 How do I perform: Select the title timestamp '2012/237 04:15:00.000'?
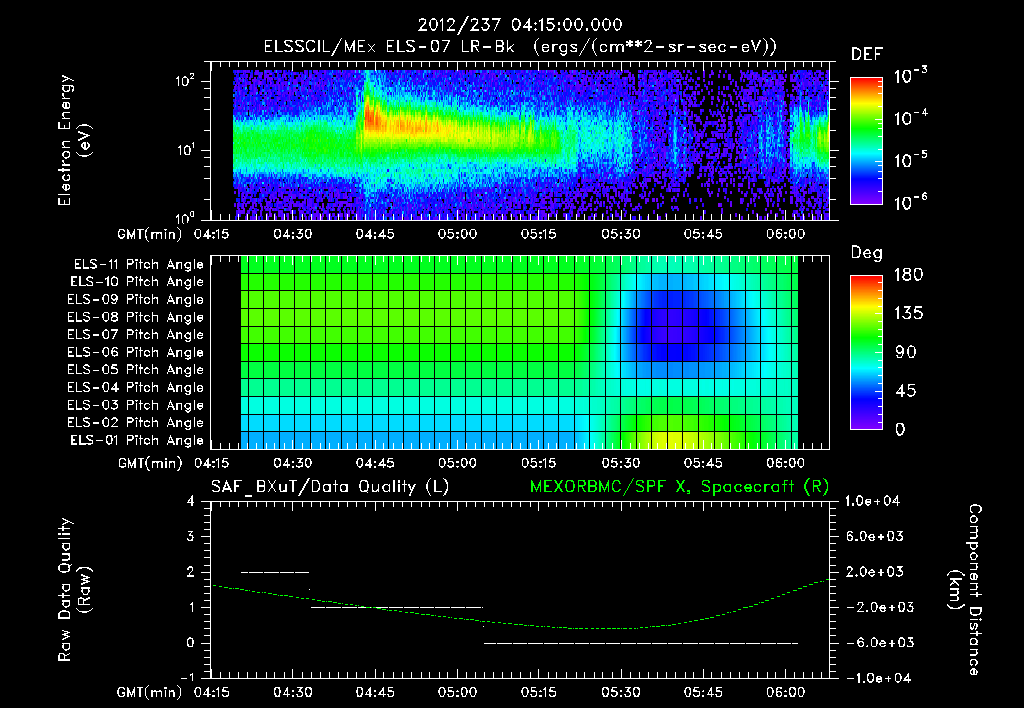(520, 25)
